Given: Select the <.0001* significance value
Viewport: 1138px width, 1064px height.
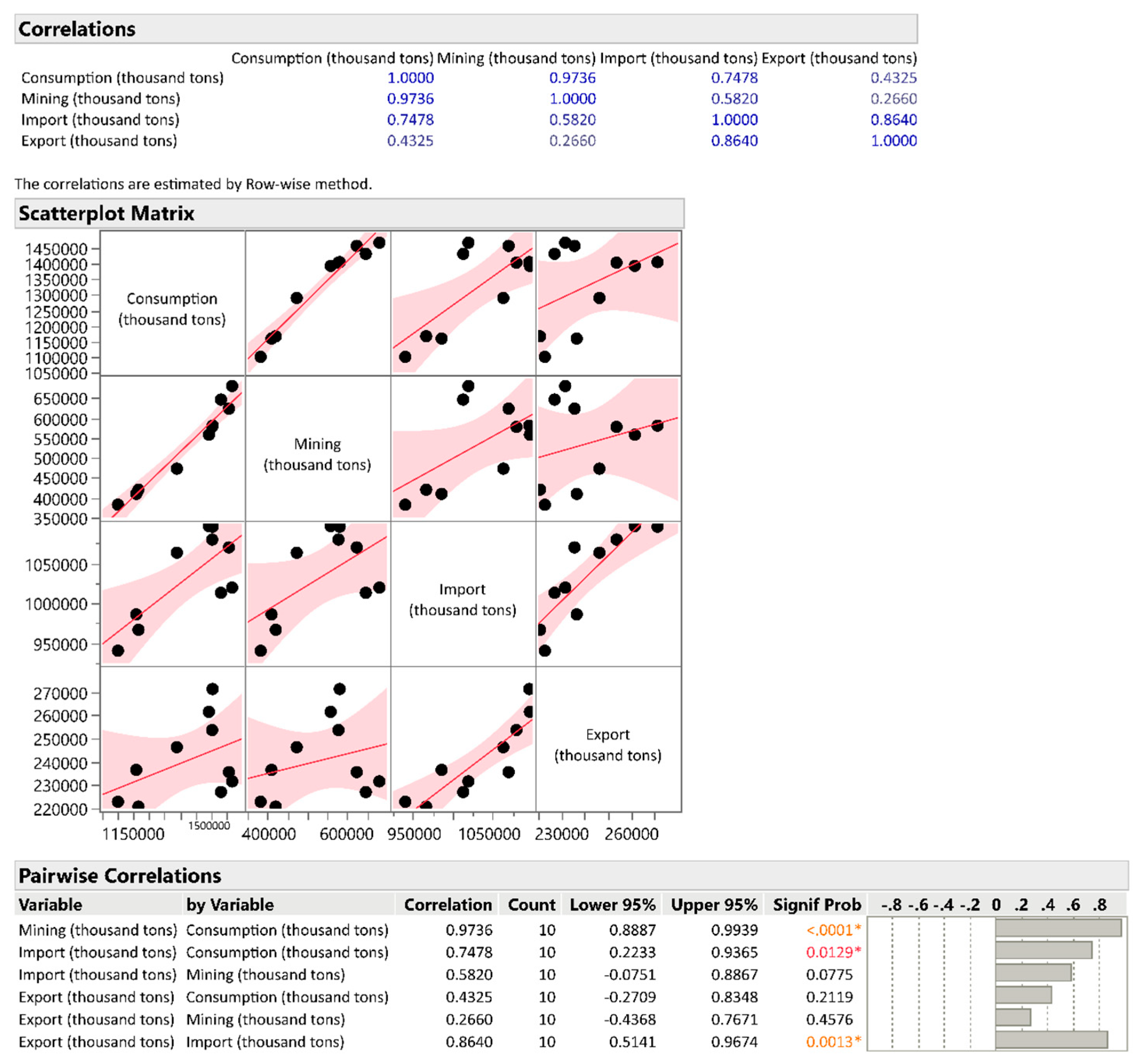Looking at the screenshot, I should click(x=833, y=930).
